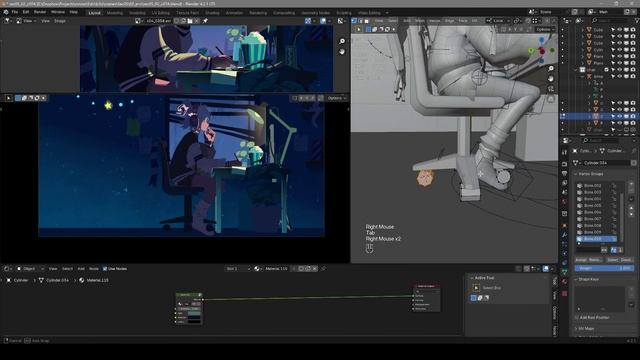Open the Local transform orientation dropdown
This screenshot has height=360, width=640.
pyautogui.click(x=498, y=21)
